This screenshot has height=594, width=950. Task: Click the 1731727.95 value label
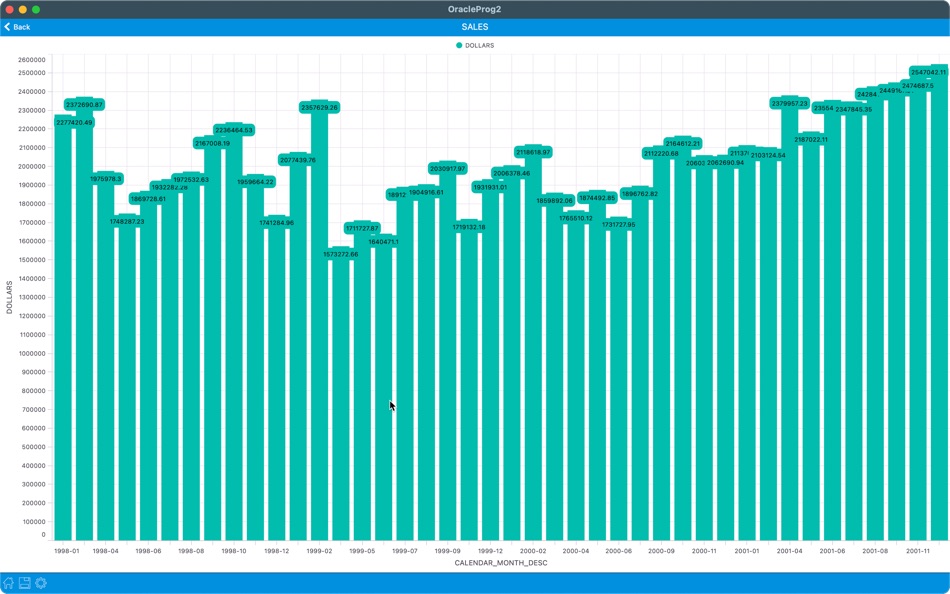[x=619, y=224]
